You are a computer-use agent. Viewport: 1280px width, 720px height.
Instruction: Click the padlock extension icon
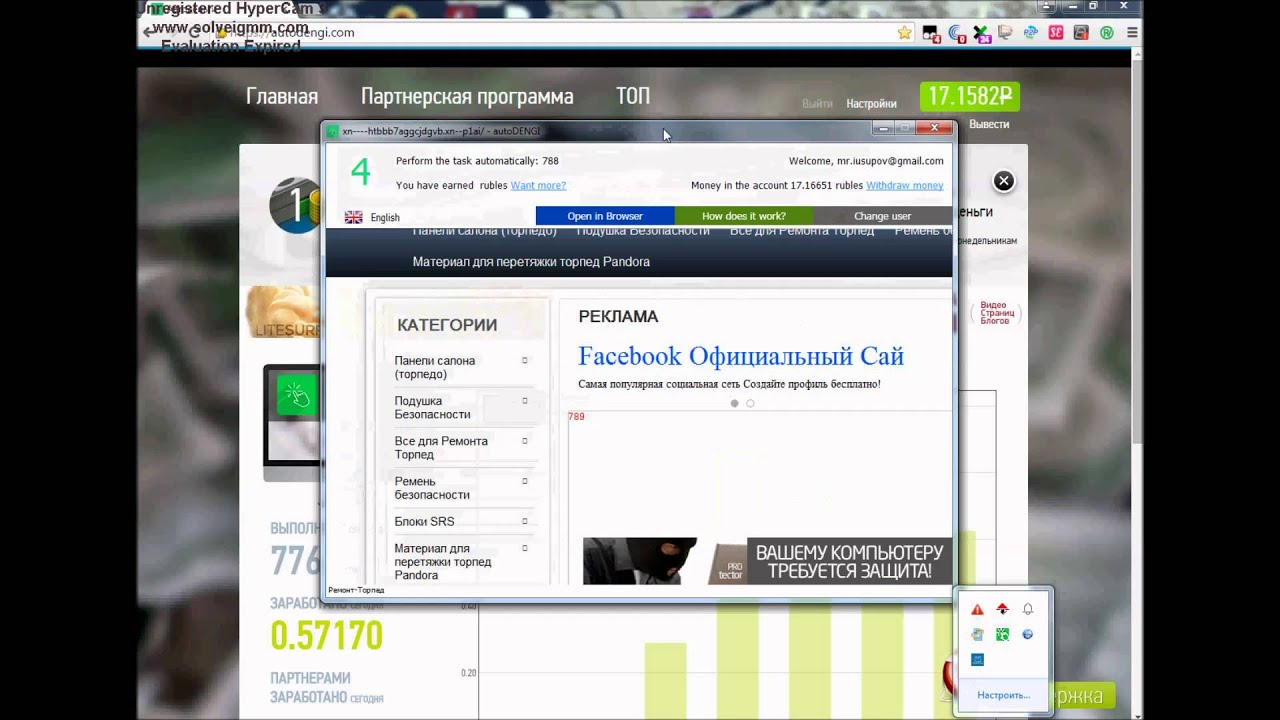pos(1081,32)
